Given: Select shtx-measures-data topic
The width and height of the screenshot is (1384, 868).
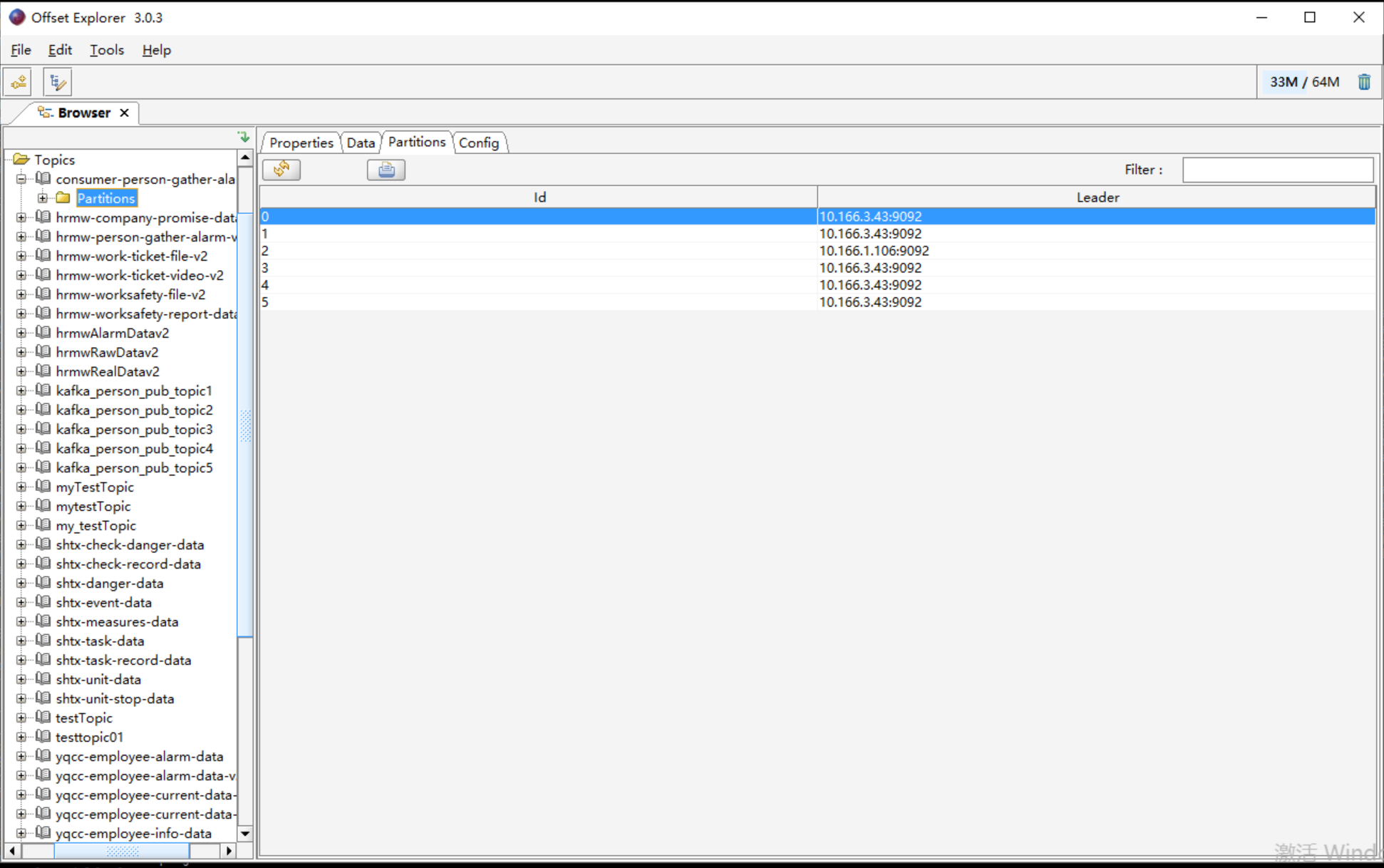Looking at the screenshot, I should pos(117,621).
